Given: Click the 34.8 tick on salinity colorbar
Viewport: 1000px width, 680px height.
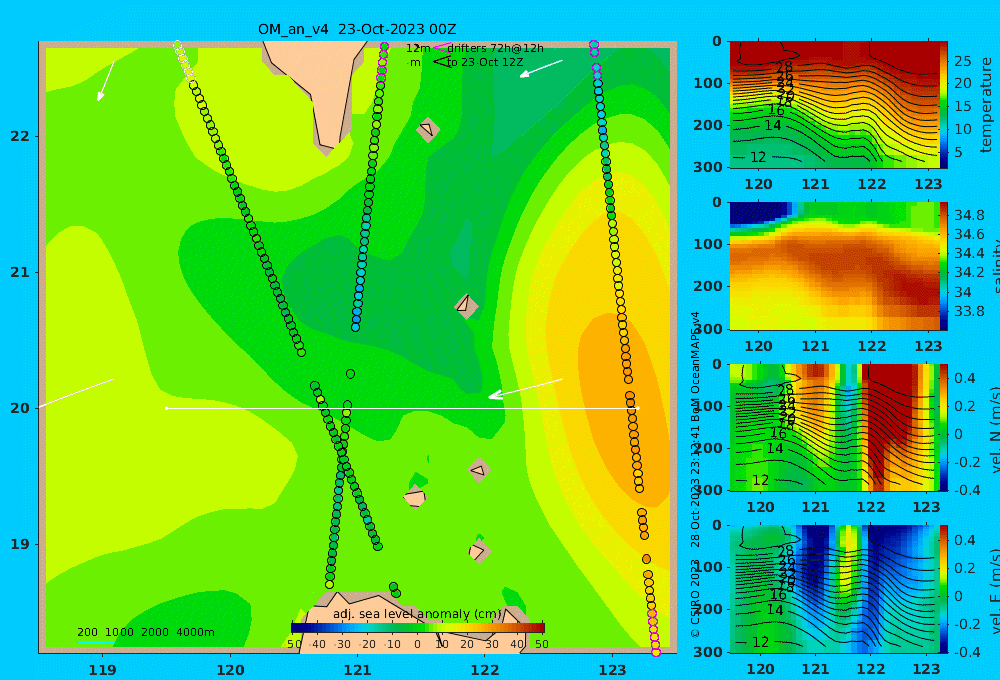Looking at the screenshot, I should 968,215.
